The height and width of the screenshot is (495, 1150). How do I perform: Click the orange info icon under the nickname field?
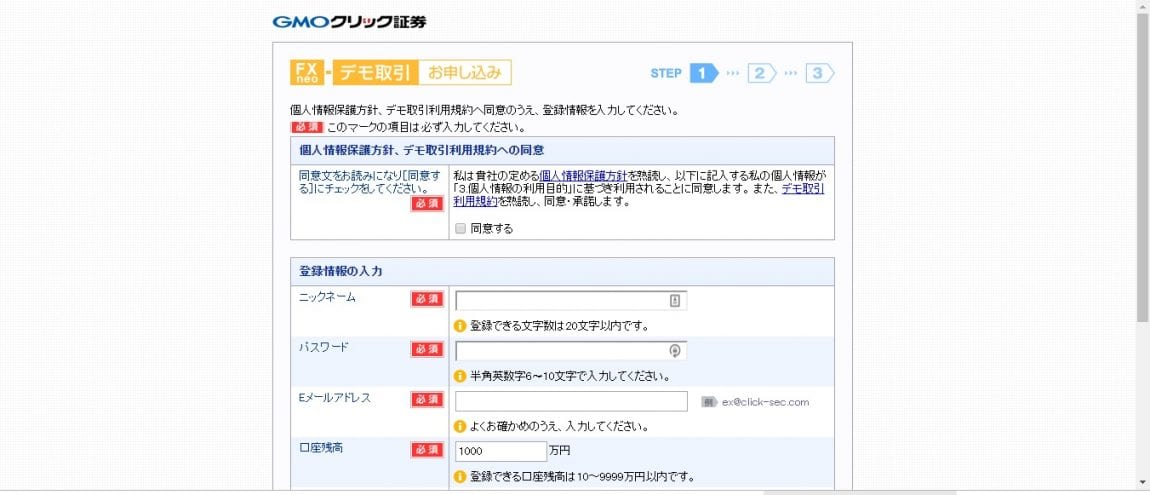click(x=460, y=325)
